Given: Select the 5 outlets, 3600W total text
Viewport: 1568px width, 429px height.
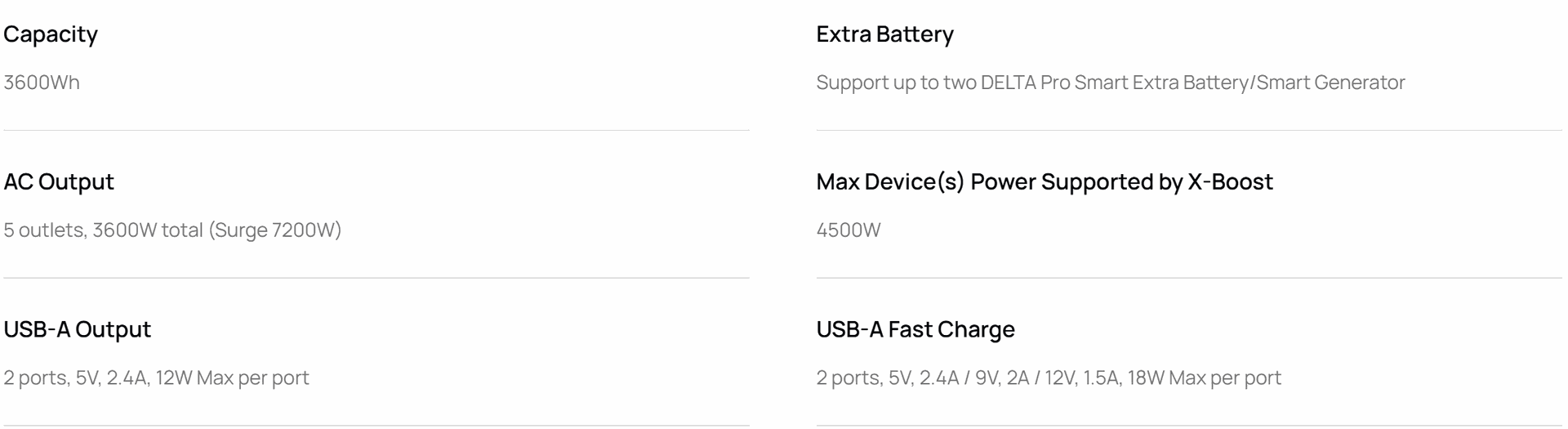Looking at the screenshot, I should (x=104, y=230).
